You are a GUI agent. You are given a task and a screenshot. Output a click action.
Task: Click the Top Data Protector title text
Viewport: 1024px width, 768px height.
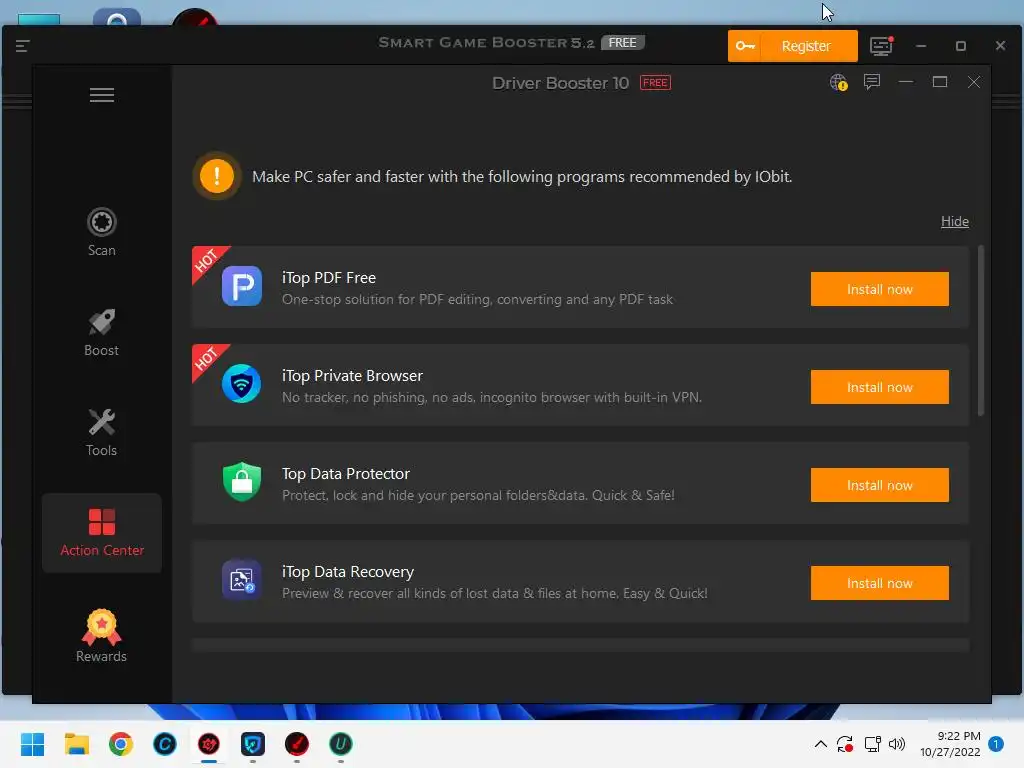(345, 473)
